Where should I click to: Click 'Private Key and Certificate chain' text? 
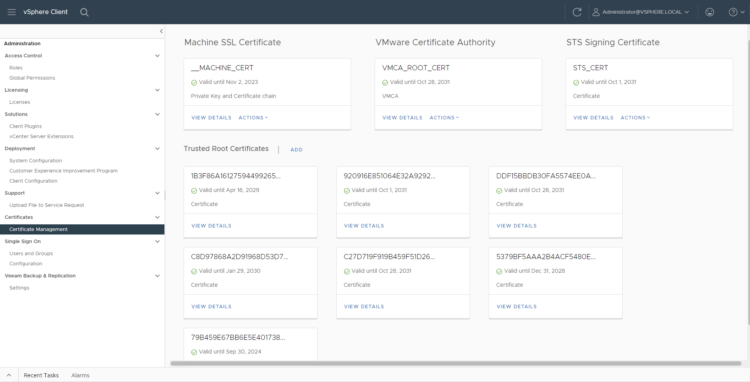(x=233, y=96)
